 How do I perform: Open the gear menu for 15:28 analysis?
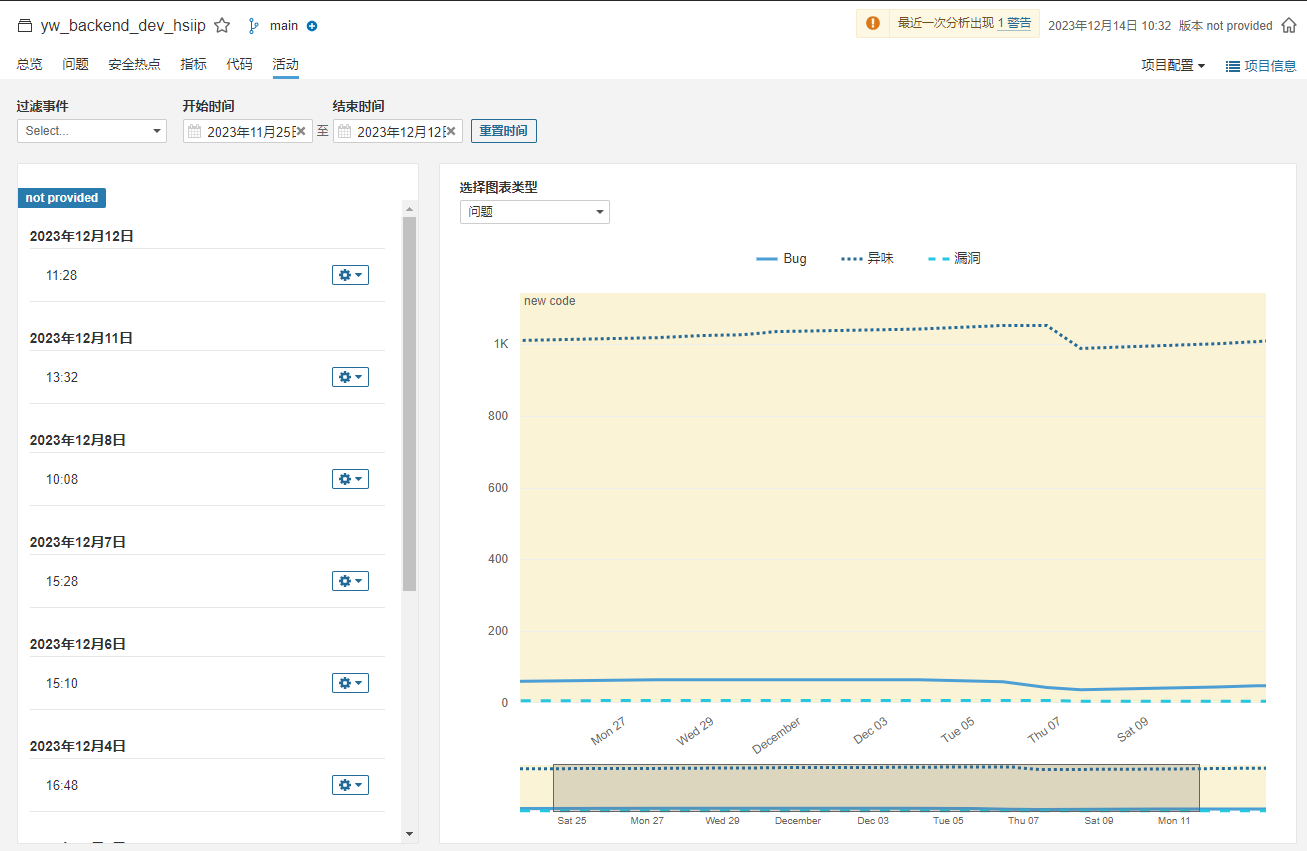point(350,581)
